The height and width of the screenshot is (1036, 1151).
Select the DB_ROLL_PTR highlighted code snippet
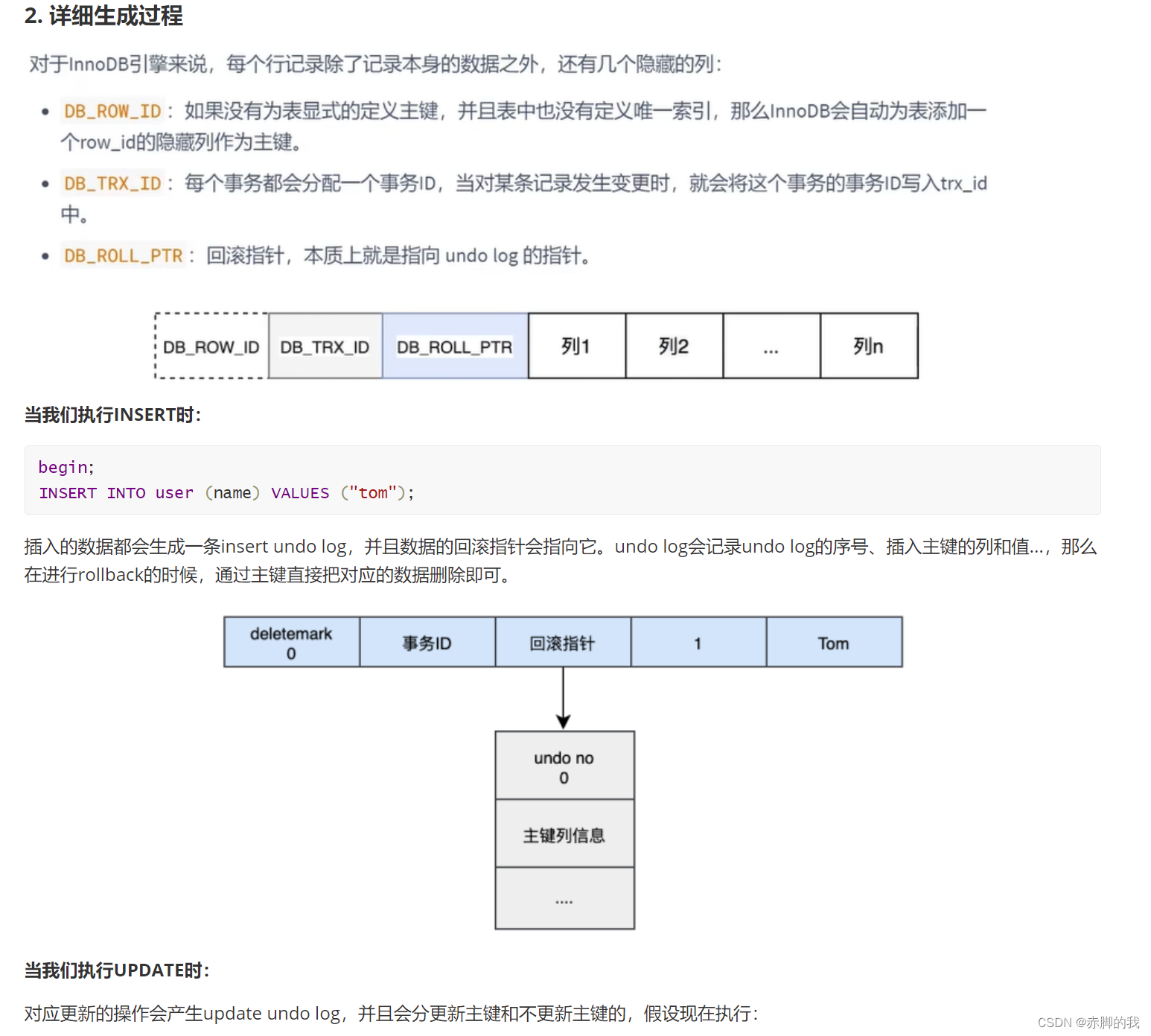(x=123, y=255)
